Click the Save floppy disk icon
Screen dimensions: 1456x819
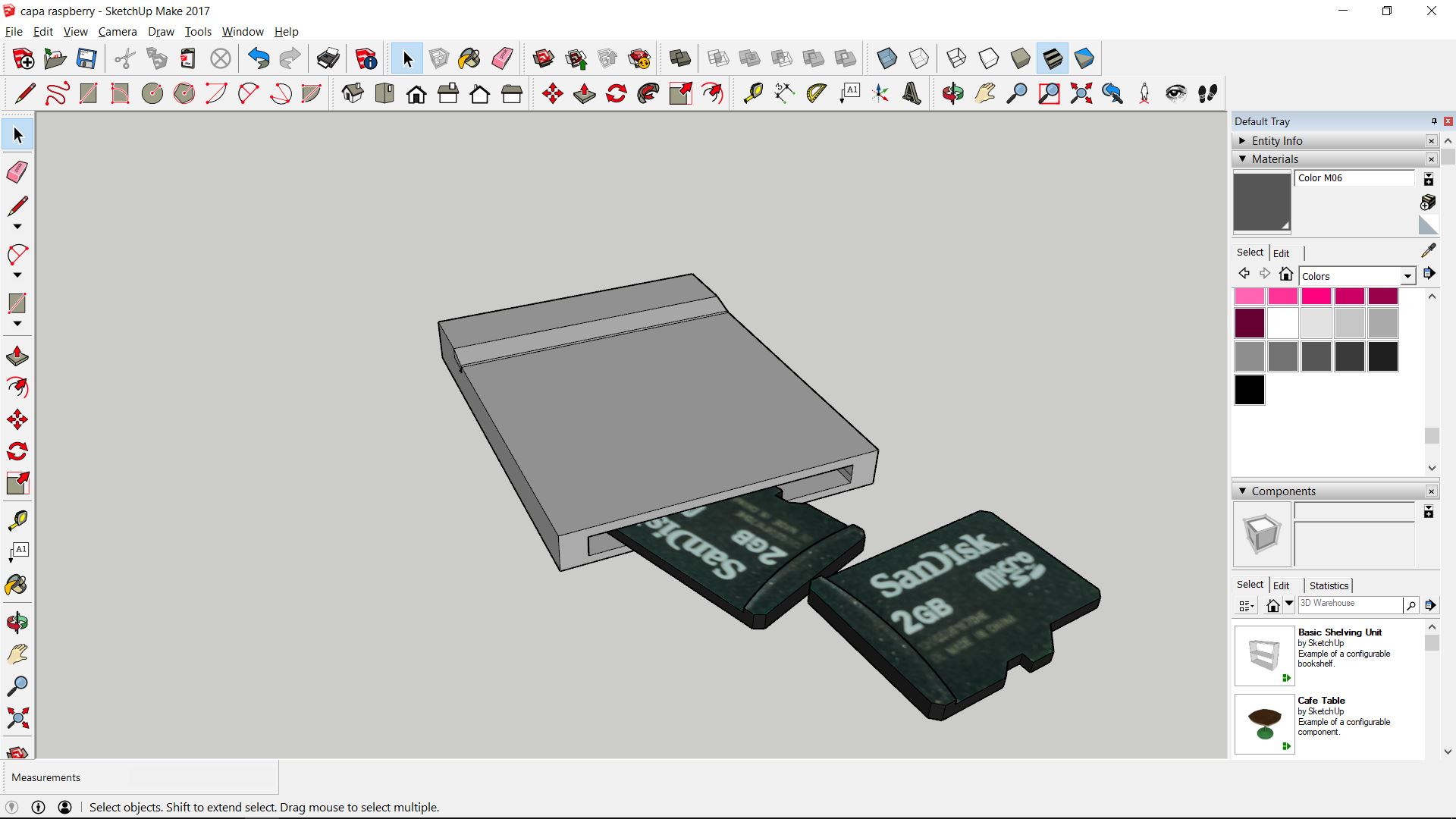coord(86,58)
